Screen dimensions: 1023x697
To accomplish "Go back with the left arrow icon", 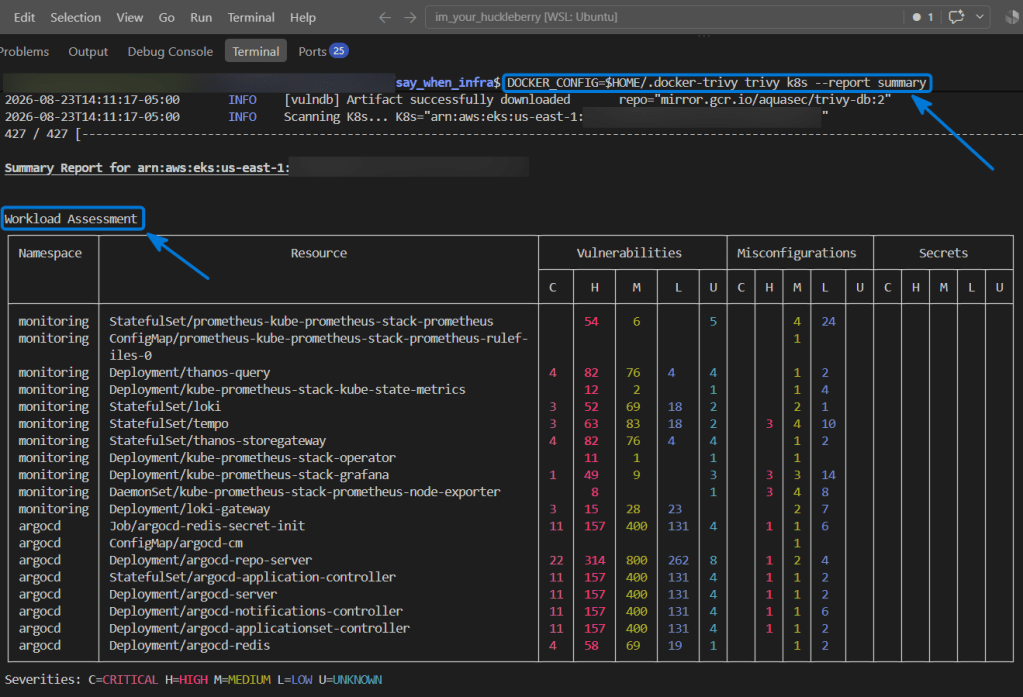I will coord(385,18).
